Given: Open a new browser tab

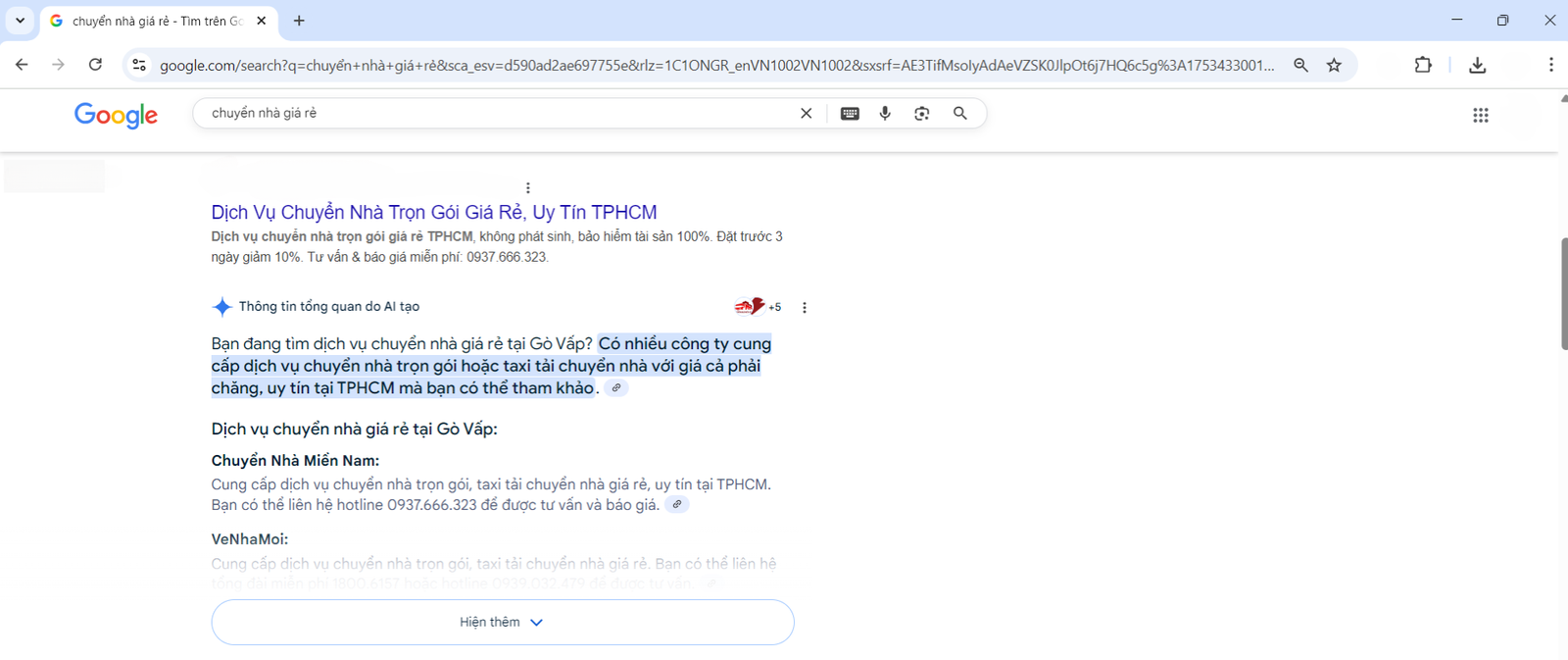Looking at the screenshot, I should click(x=299, y=21).
